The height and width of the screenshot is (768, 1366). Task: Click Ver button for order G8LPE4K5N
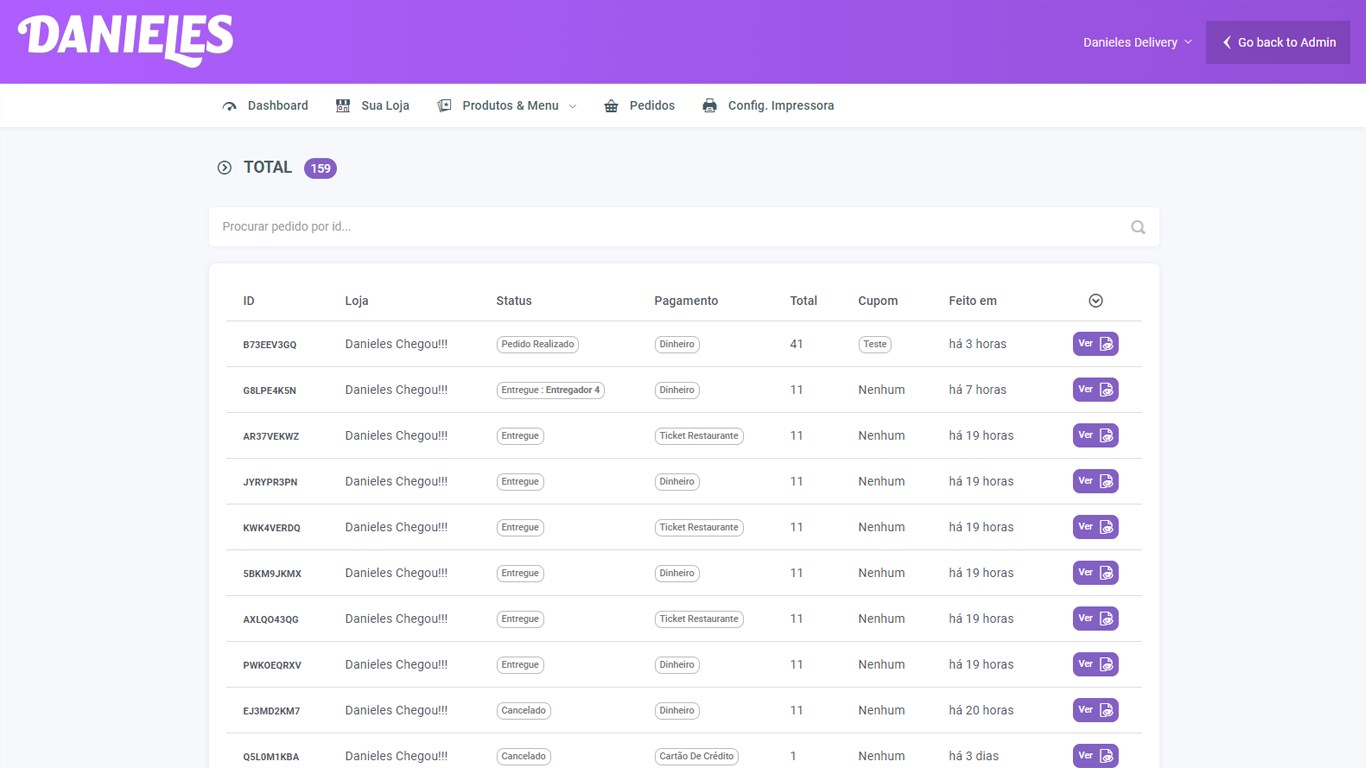pyautogui.click(x=1096, y=390)
